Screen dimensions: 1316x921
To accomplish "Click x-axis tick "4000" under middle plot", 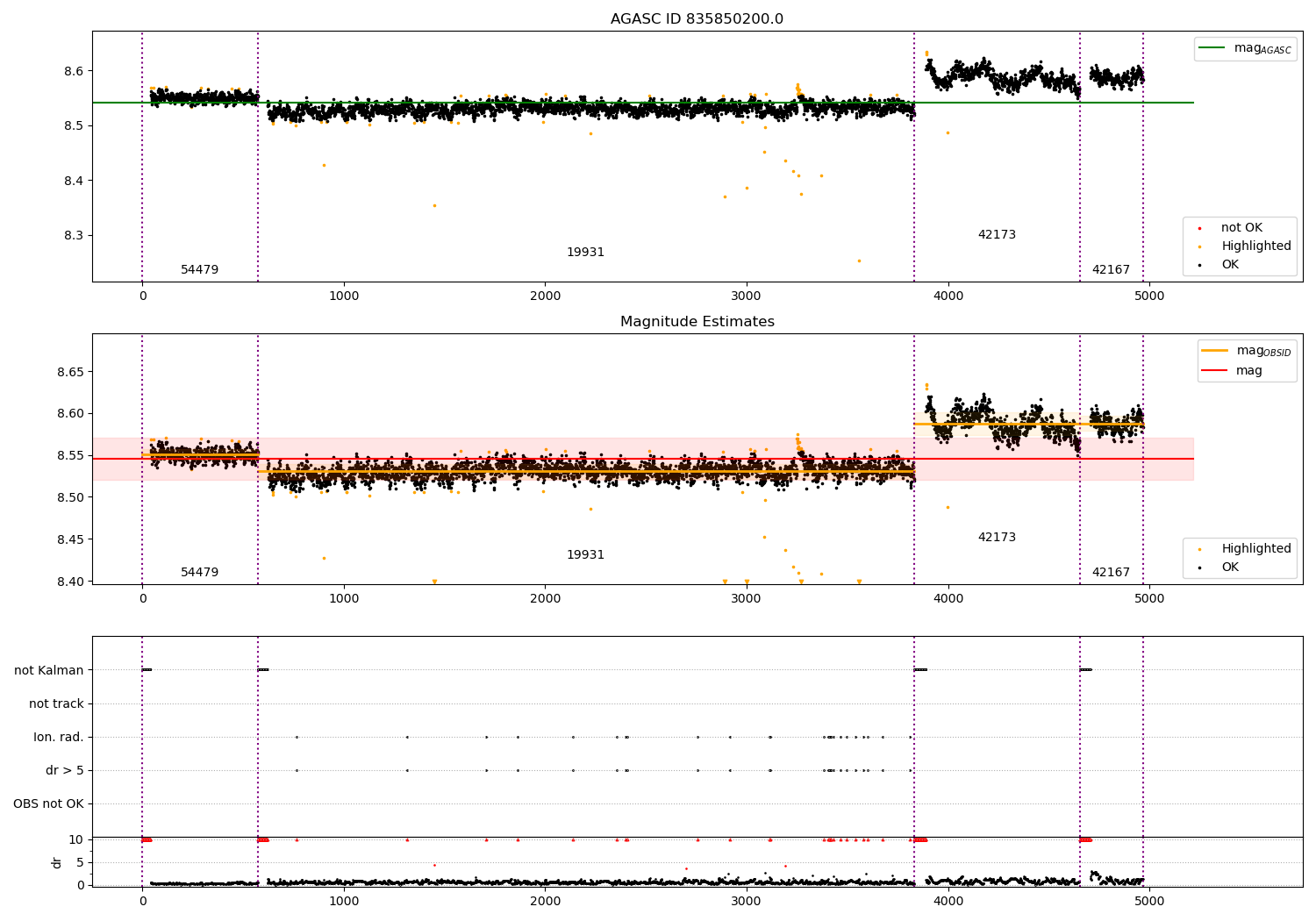I will (x=948, y=599).
